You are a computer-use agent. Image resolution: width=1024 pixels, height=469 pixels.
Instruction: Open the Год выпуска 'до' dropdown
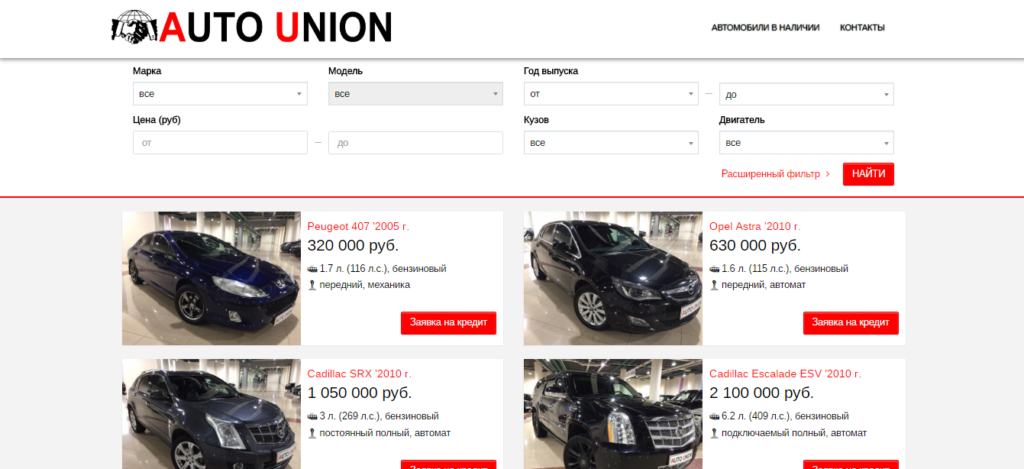click(x=807, y=94)
